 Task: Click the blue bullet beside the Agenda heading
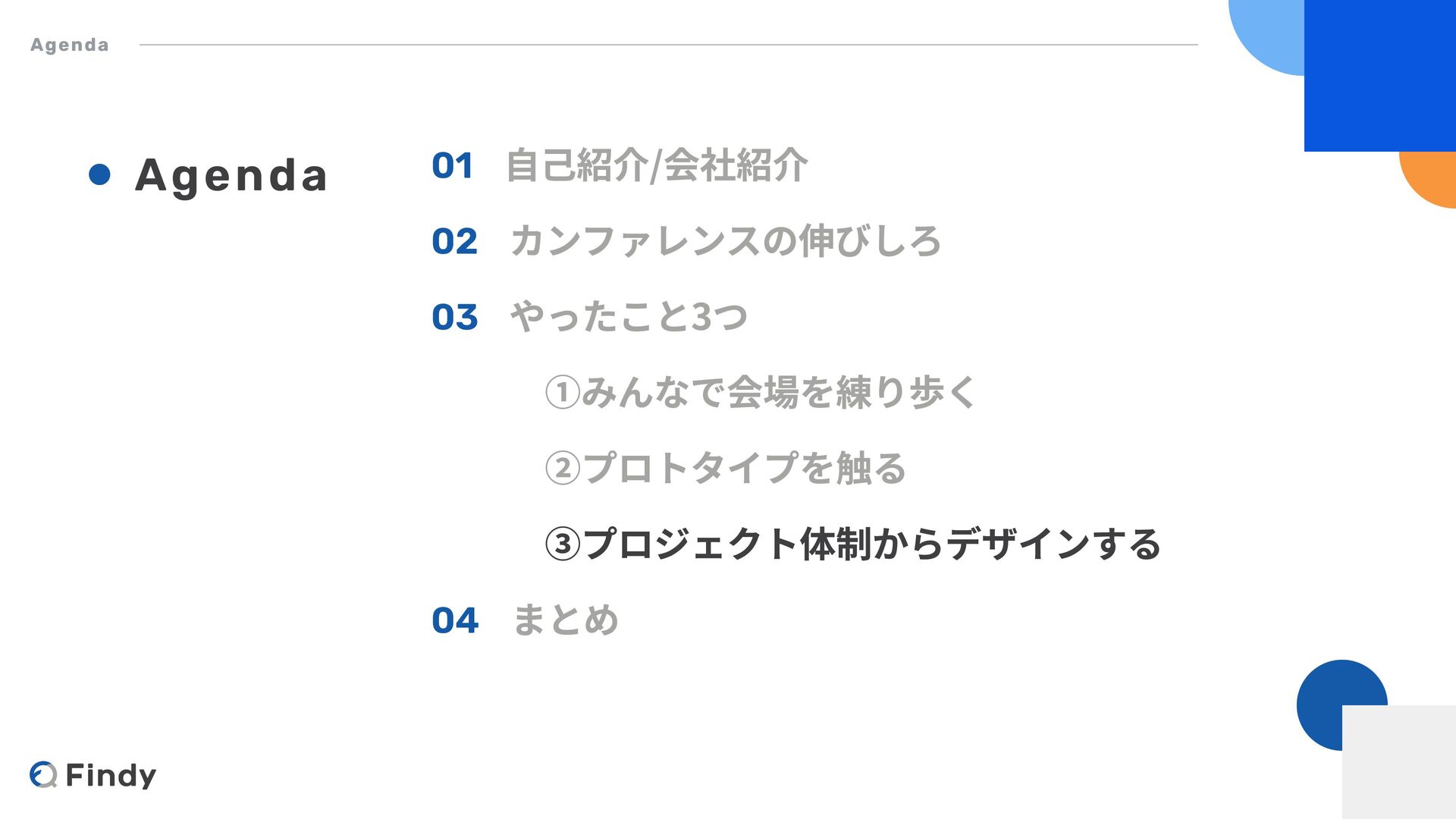[x=99, y=174]
